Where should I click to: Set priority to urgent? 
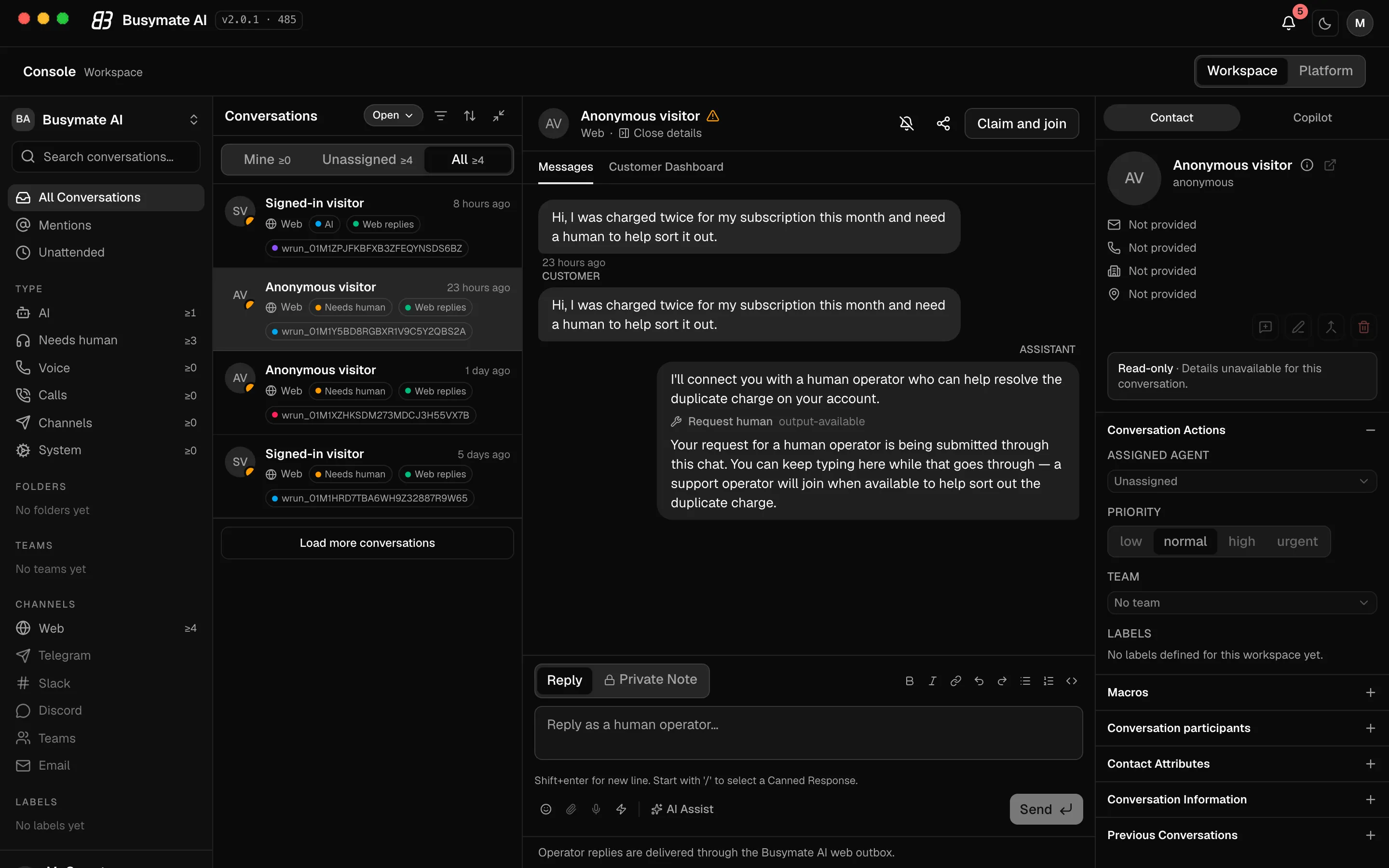pyautogui.click(x=1297, y=542)
